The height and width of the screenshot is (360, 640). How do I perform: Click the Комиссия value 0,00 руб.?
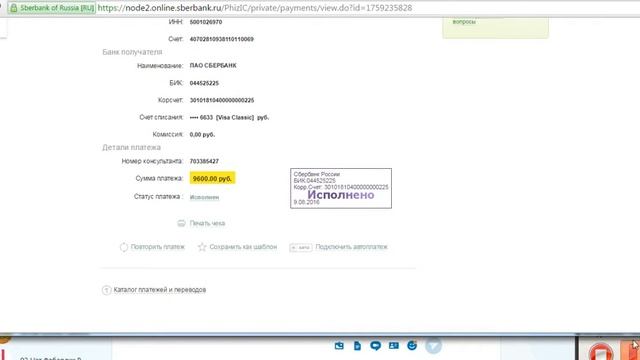[x=202, y=134]
